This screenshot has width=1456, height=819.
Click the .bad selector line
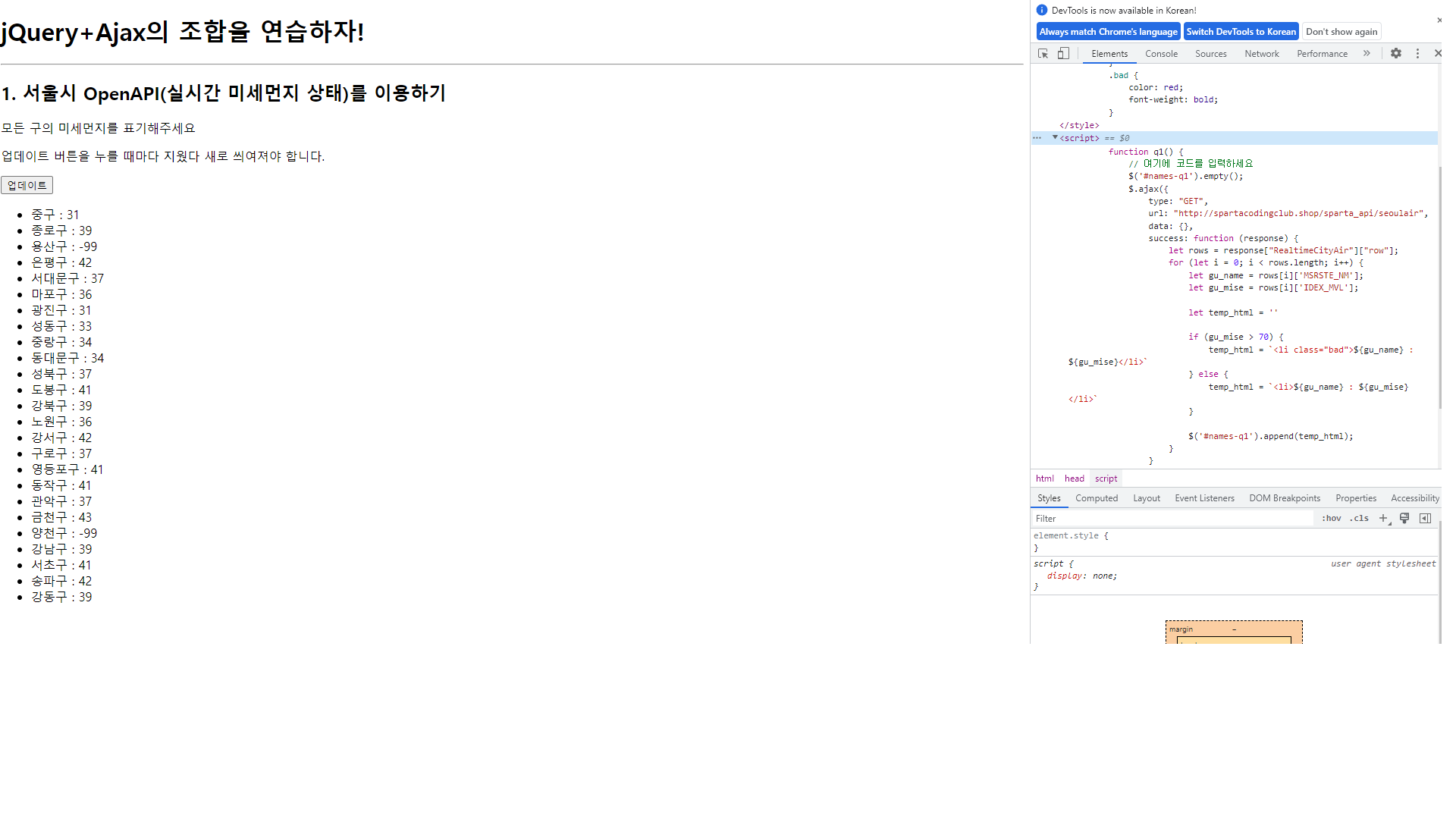[x=1124, y=76]
